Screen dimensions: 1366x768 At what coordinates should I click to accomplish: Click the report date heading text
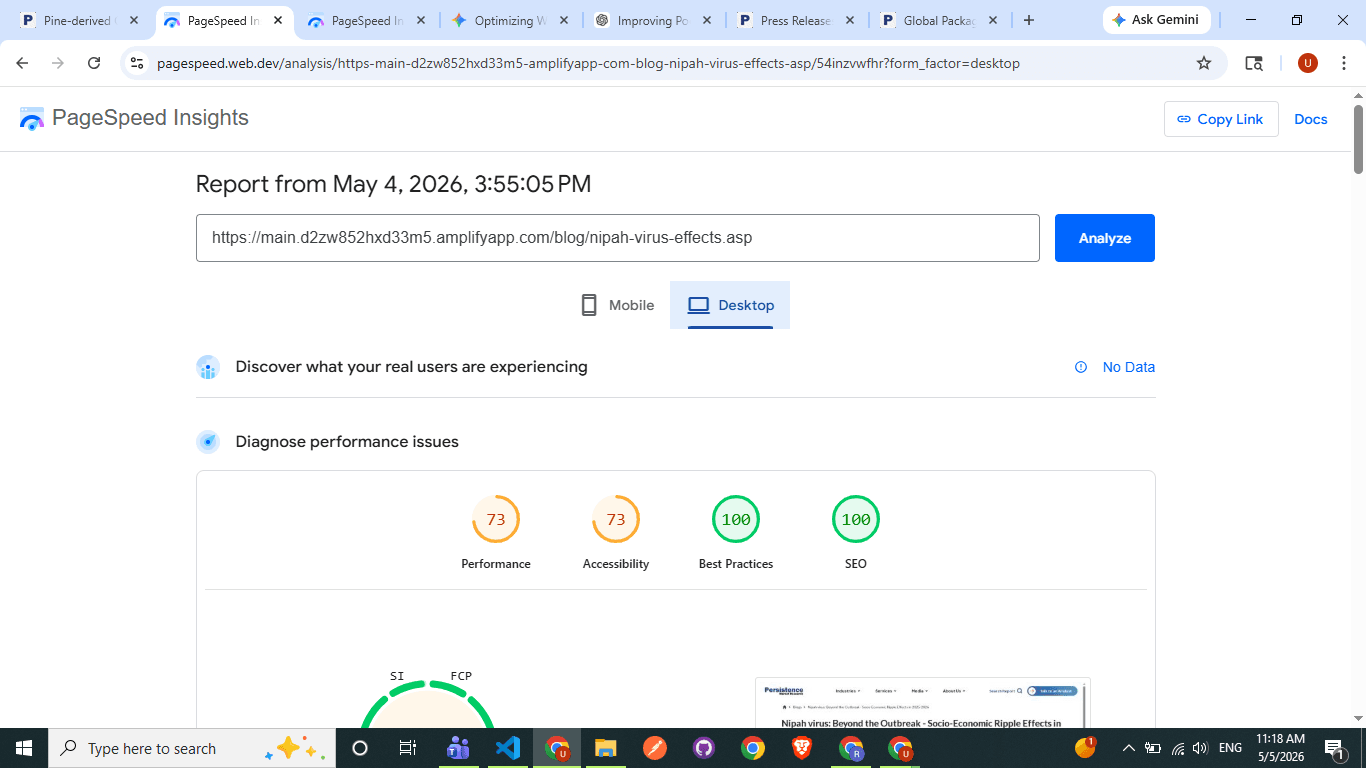[393, 184]
